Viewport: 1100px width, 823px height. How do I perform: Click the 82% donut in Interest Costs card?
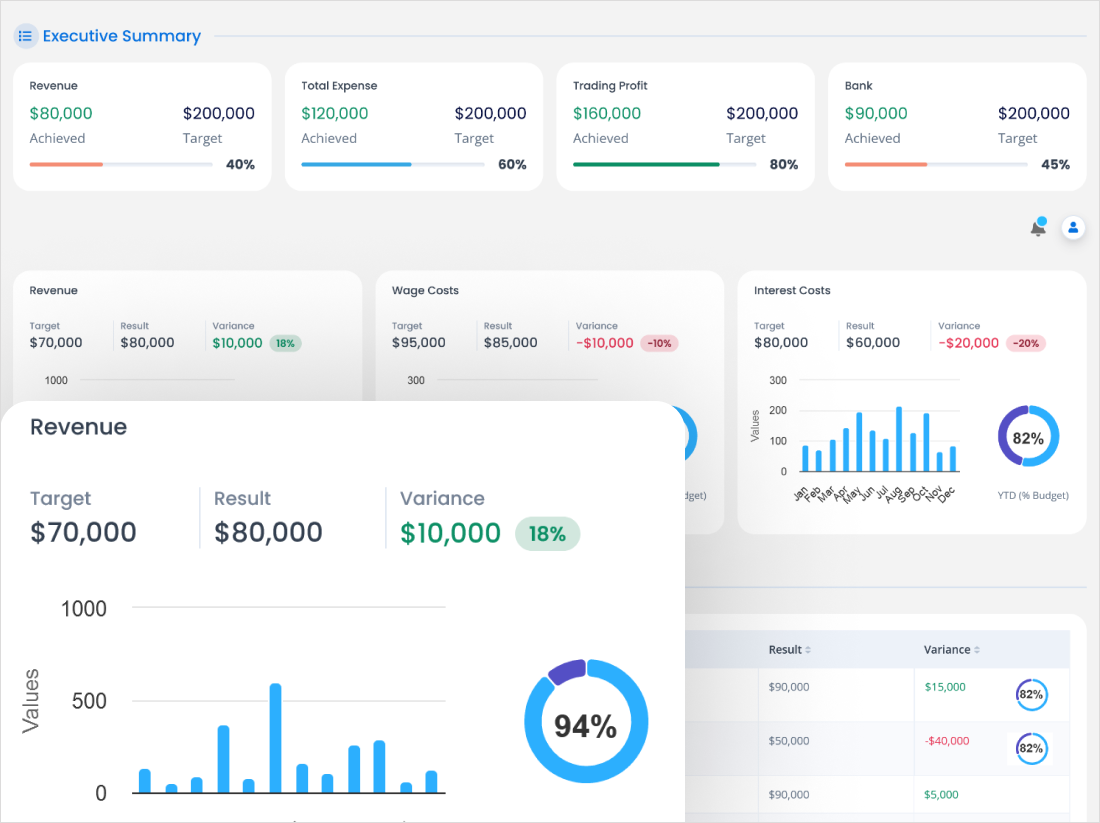pos(1028,437)
